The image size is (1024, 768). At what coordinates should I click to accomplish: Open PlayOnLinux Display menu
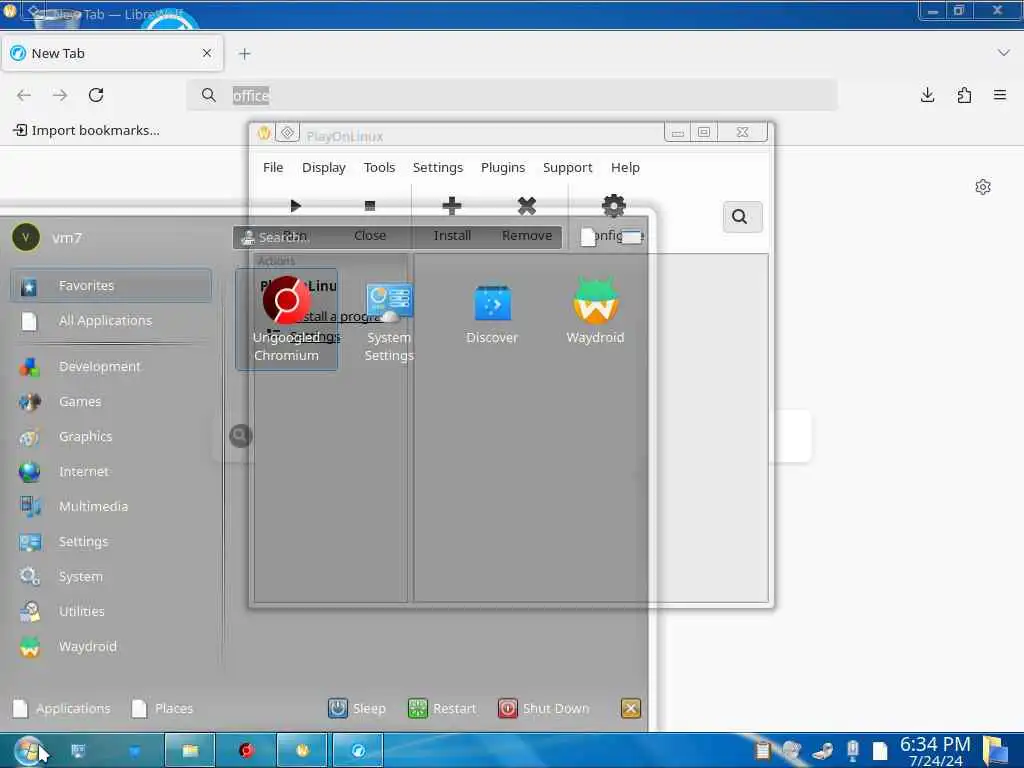pos(324,168)
